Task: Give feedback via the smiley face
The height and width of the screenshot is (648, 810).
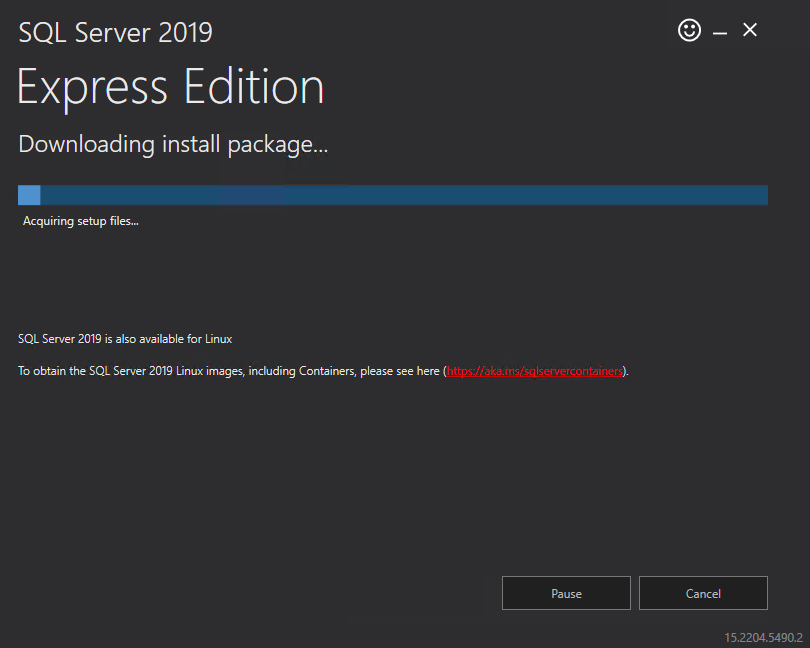Action: 689,30
